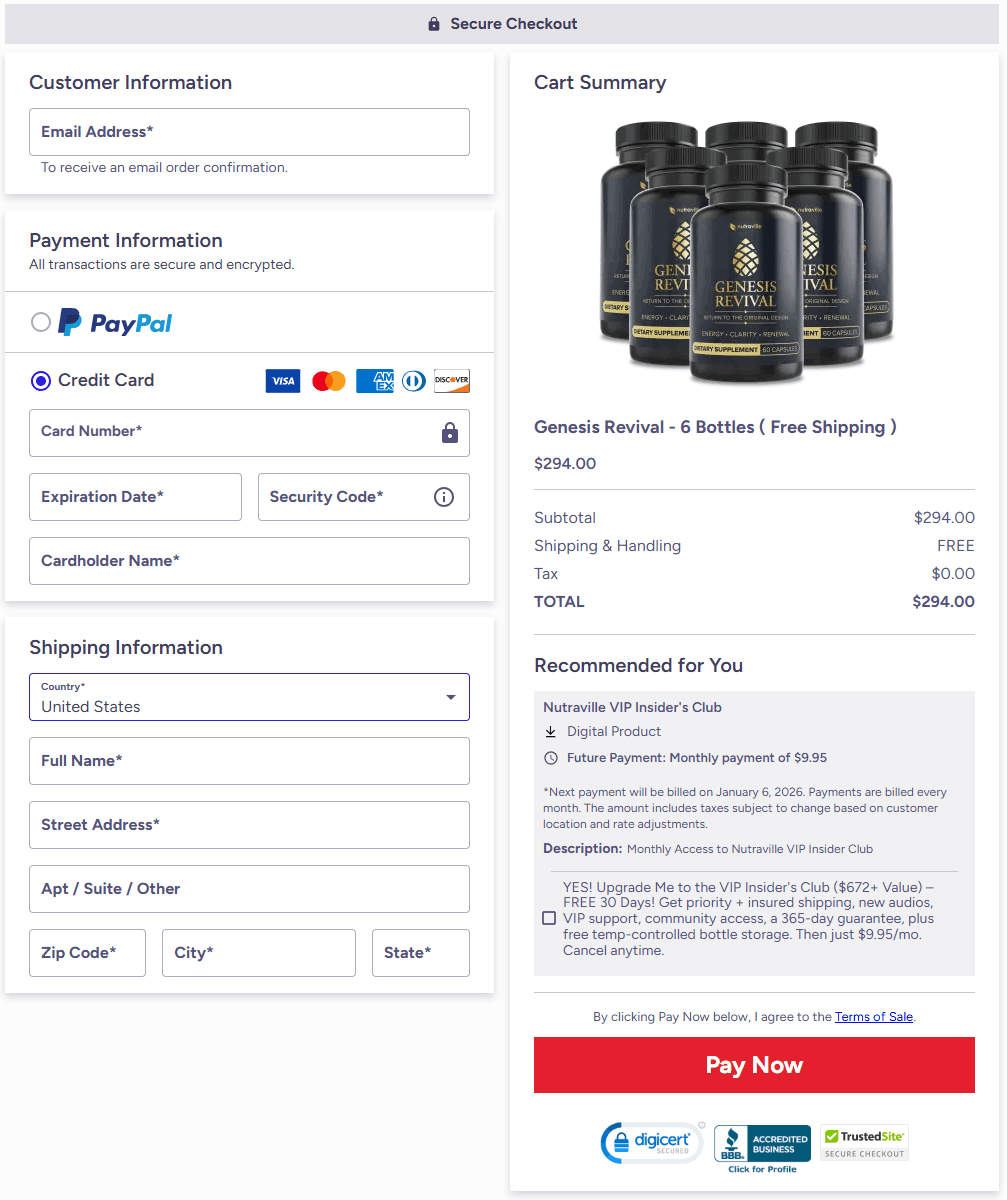Click the Discover card logo
Viewport: 1007px width, 1200px height.
(452, 381)
